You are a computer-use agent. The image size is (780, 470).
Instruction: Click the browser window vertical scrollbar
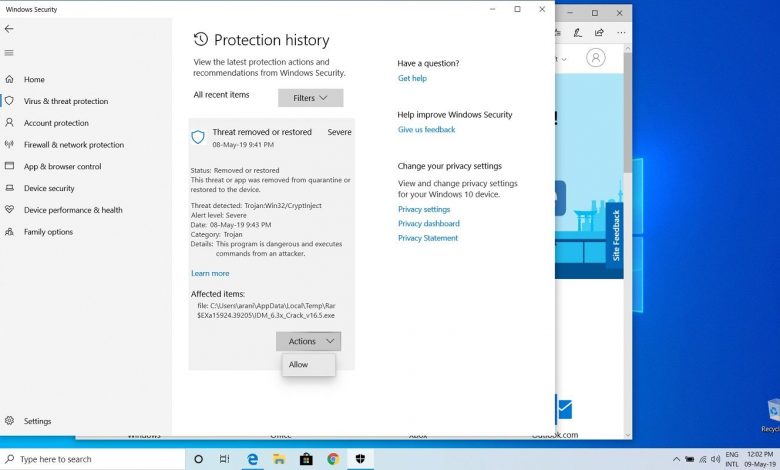pyautogui.click(x=627, y=112)
